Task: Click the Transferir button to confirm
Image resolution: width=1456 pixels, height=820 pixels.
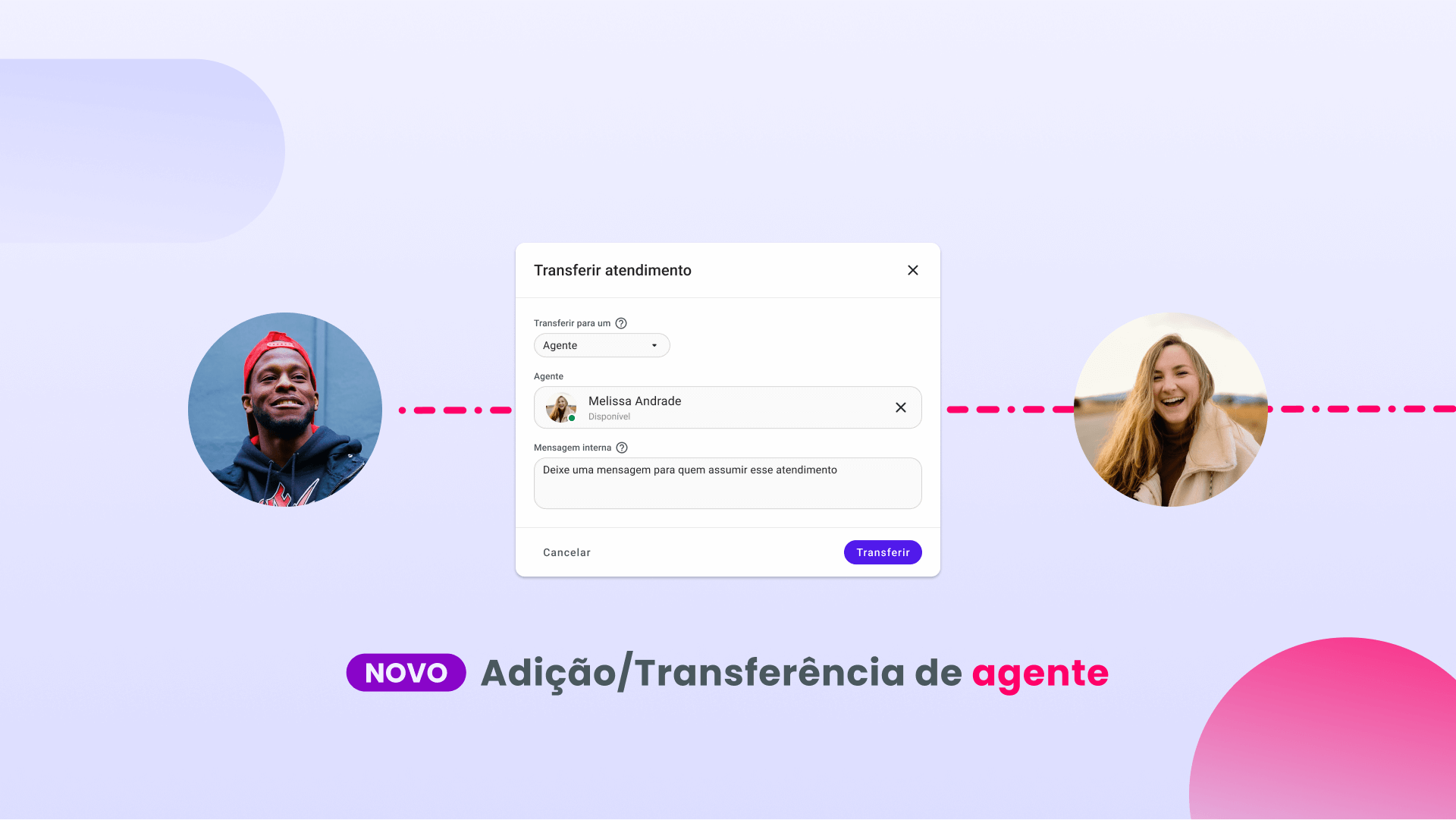Action: 882,552
